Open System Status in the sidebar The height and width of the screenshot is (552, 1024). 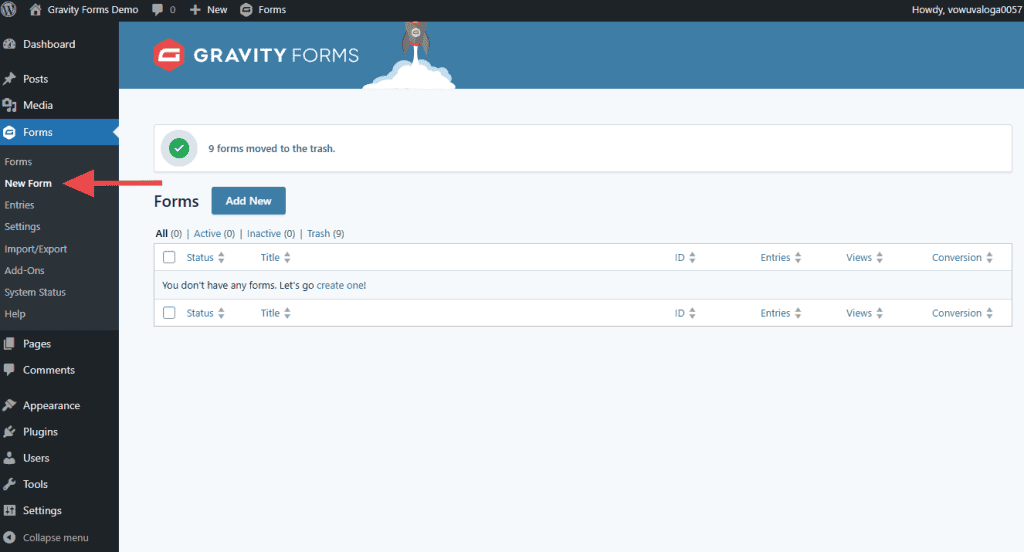tap(35, 292)
